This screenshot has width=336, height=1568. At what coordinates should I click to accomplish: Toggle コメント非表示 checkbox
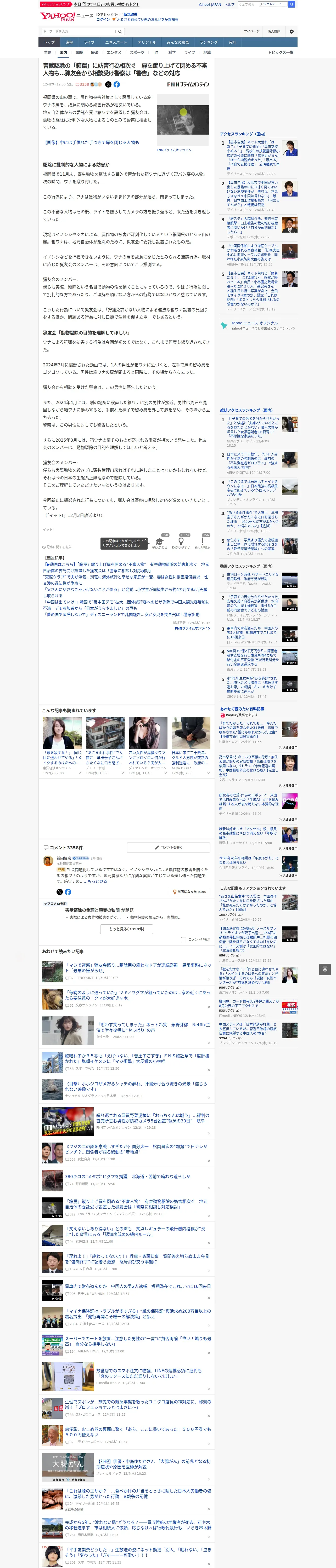183,939
